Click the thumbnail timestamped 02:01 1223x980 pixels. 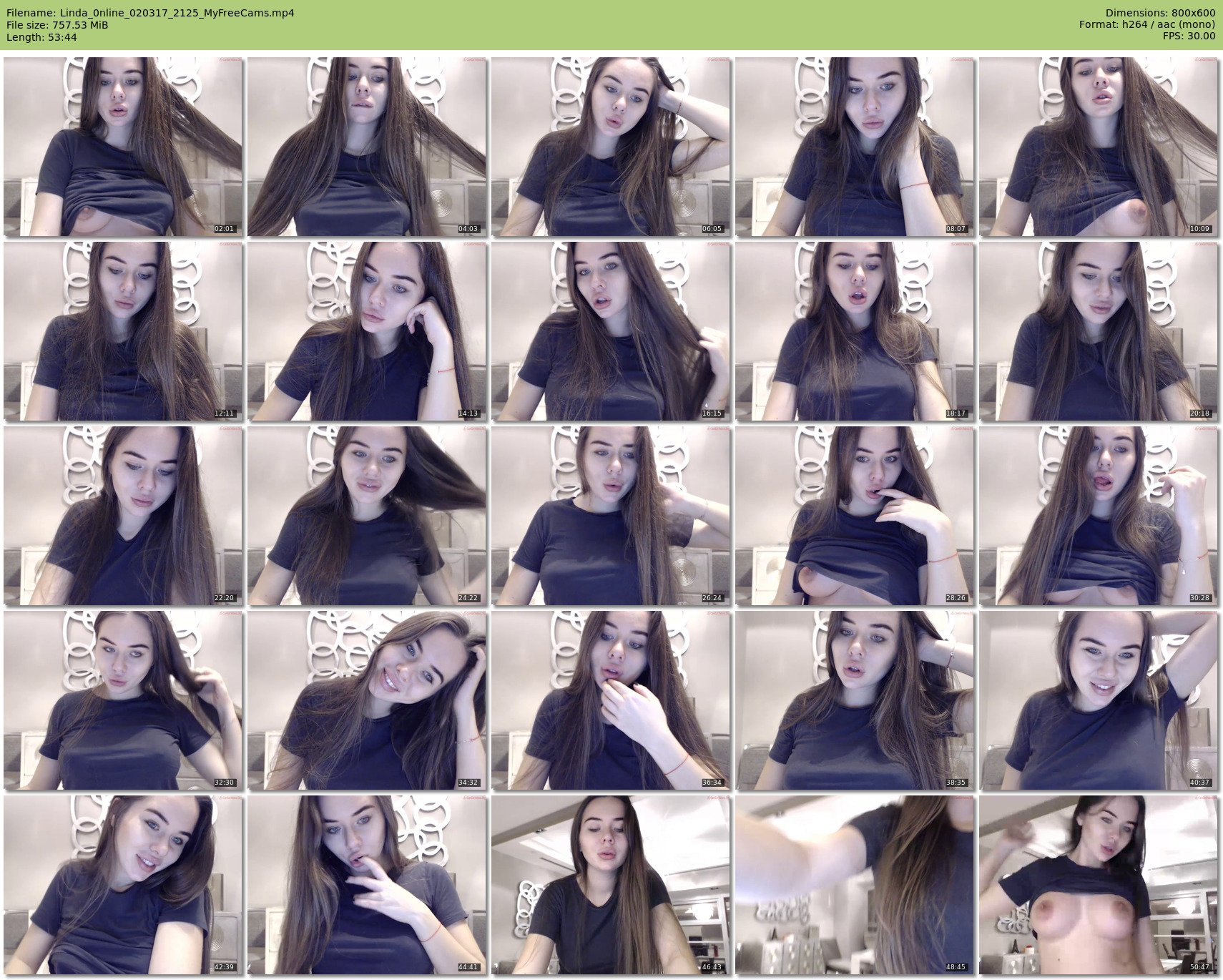point(122,147)
